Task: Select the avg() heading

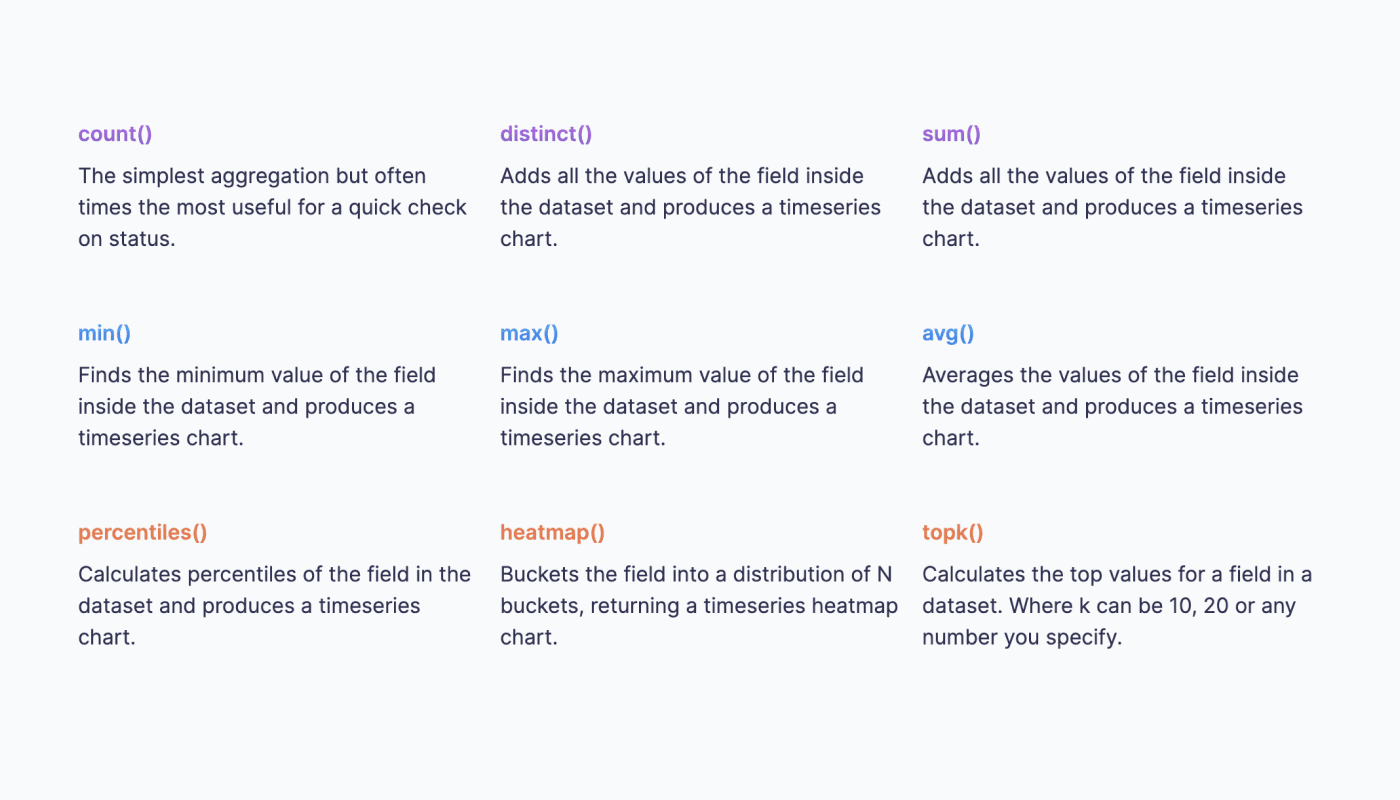Action: pyautogui.click(x=947, y=333)
